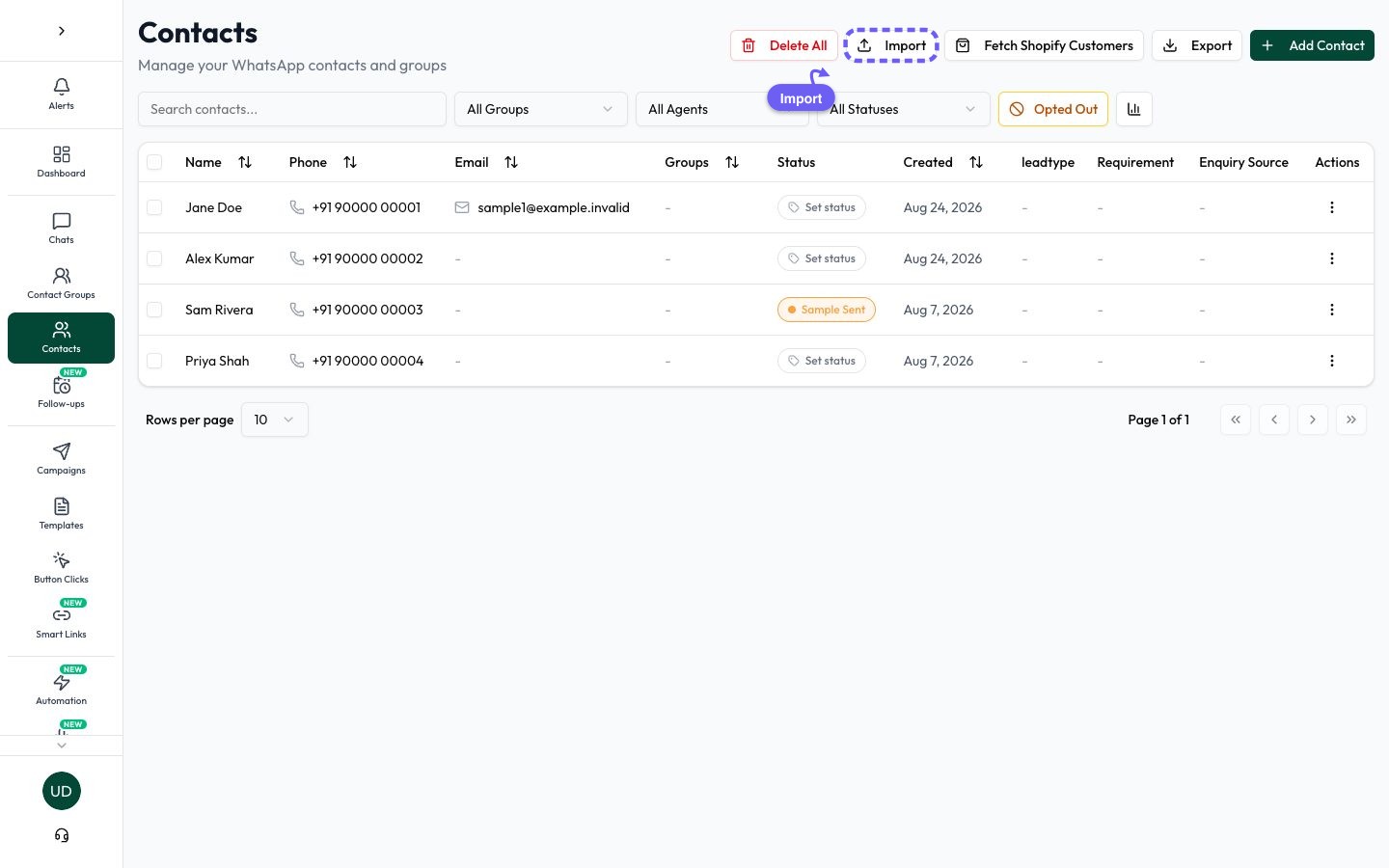Open the bar chart statistics icon
The image size is (1389, 868).
[1134, 109]
